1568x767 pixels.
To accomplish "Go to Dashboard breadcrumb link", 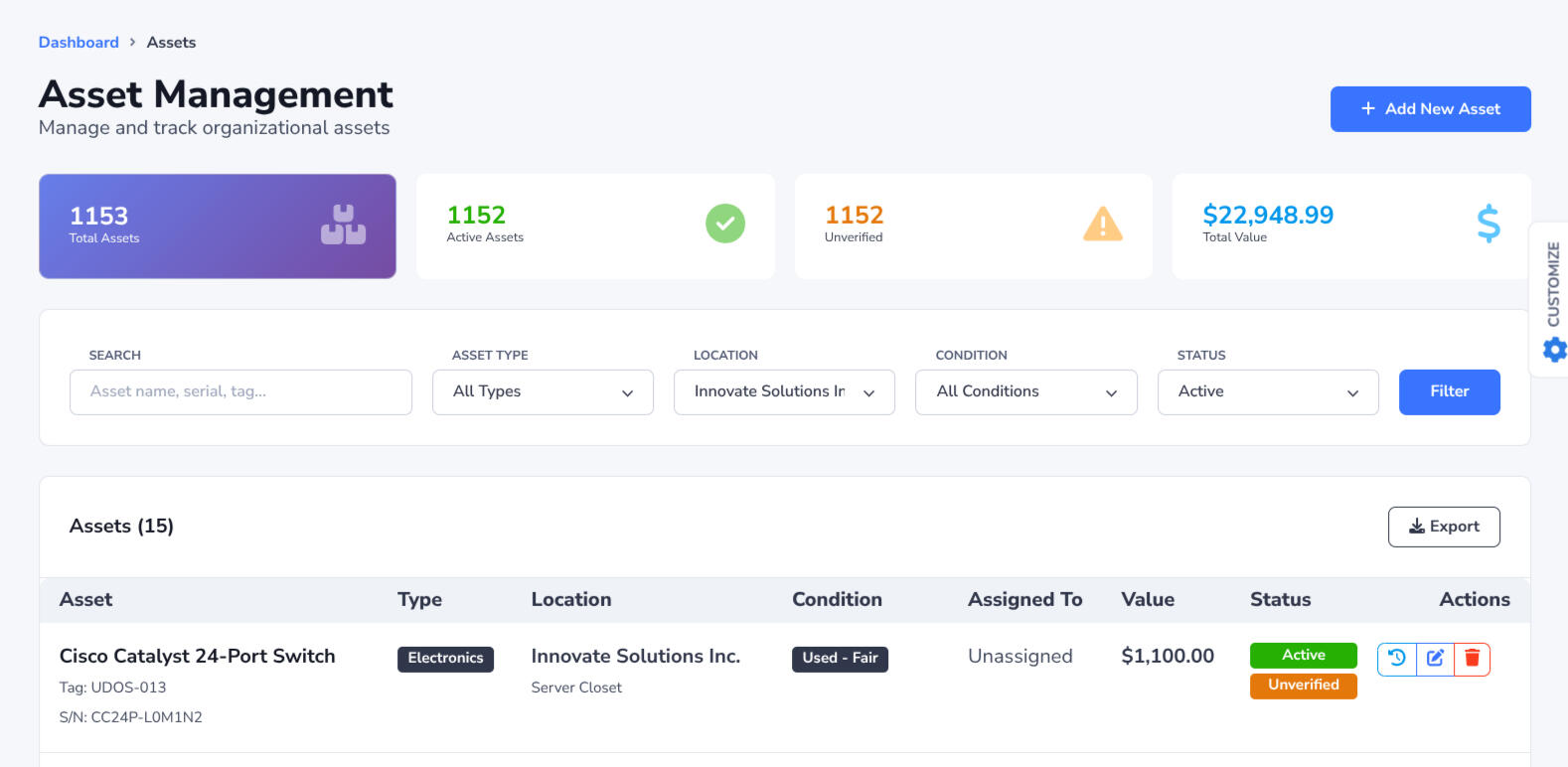I will point(78,43).
